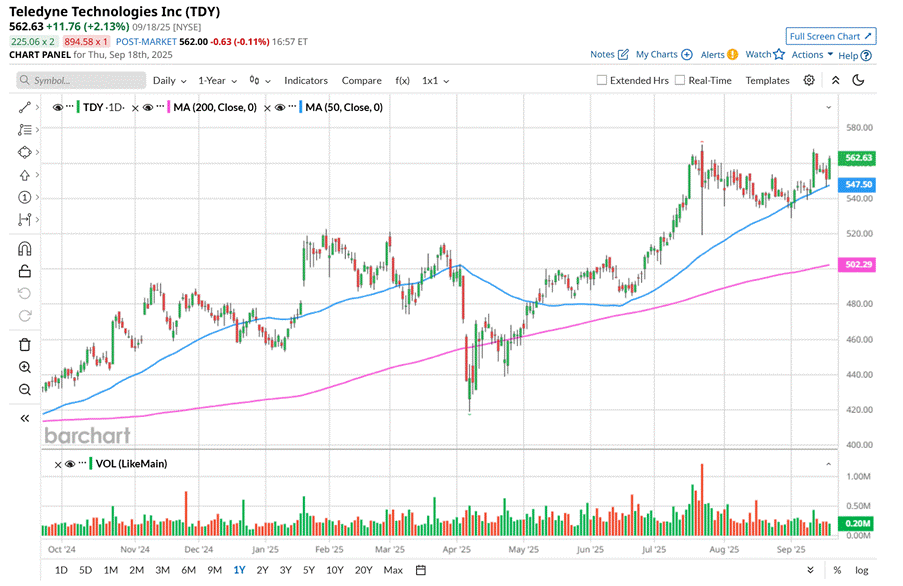This screenshot has height=586, width=903.
Task: Pick the numbered label annotation tool
Action: (x=24, y=197)
